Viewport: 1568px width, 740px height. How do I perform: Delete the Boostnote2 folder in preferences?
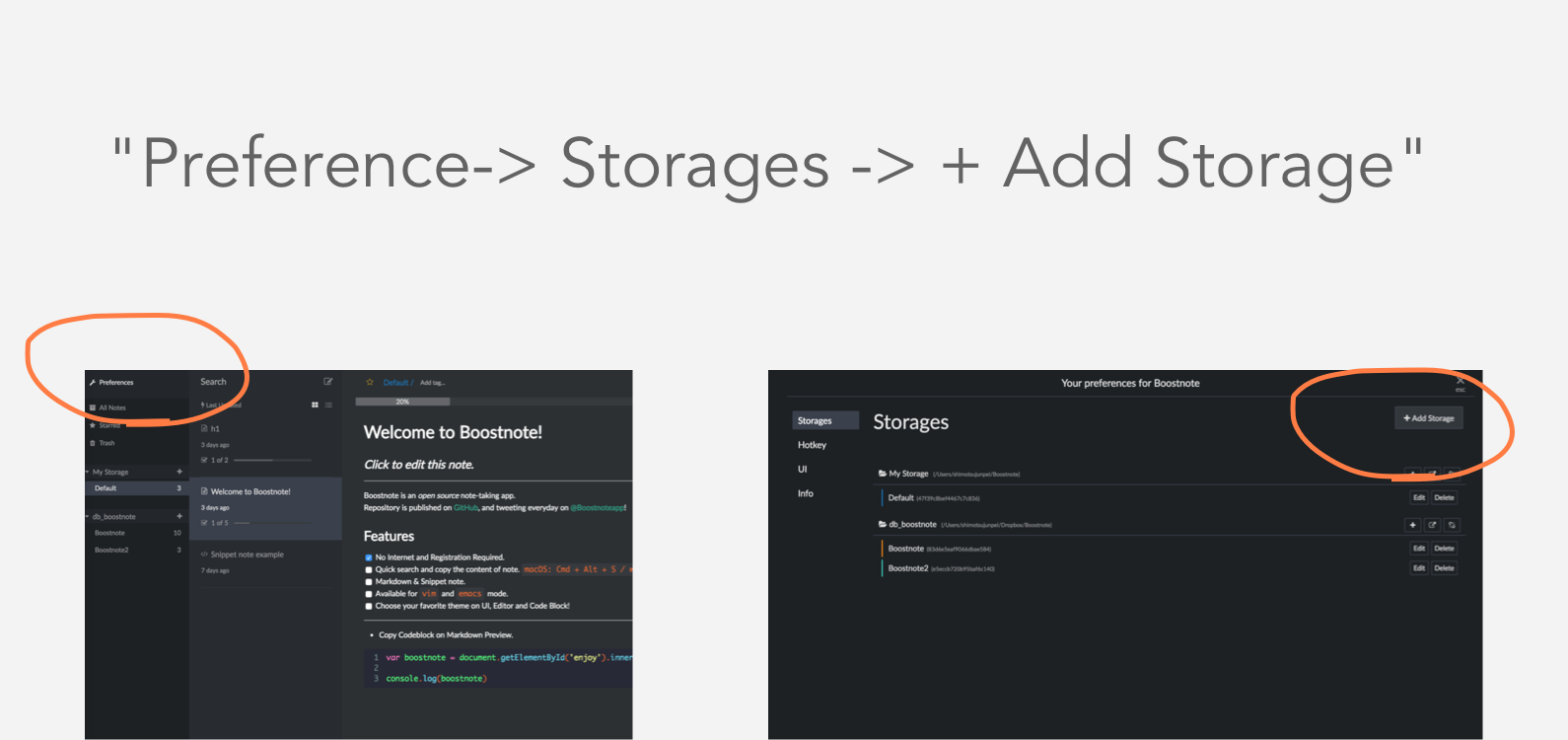point(1445,568)
